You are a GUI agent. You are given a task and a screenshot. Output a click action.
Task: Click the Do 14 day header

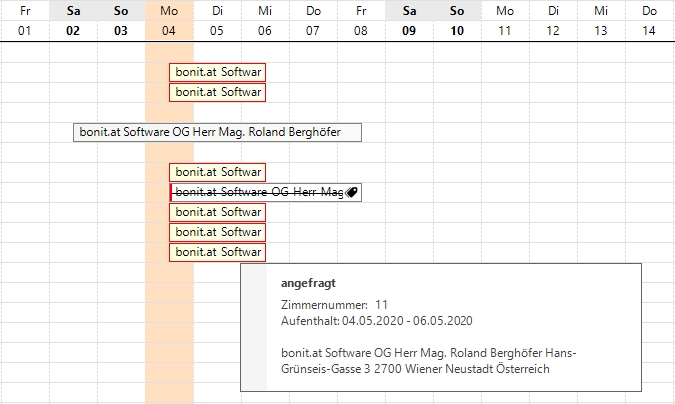650,20
